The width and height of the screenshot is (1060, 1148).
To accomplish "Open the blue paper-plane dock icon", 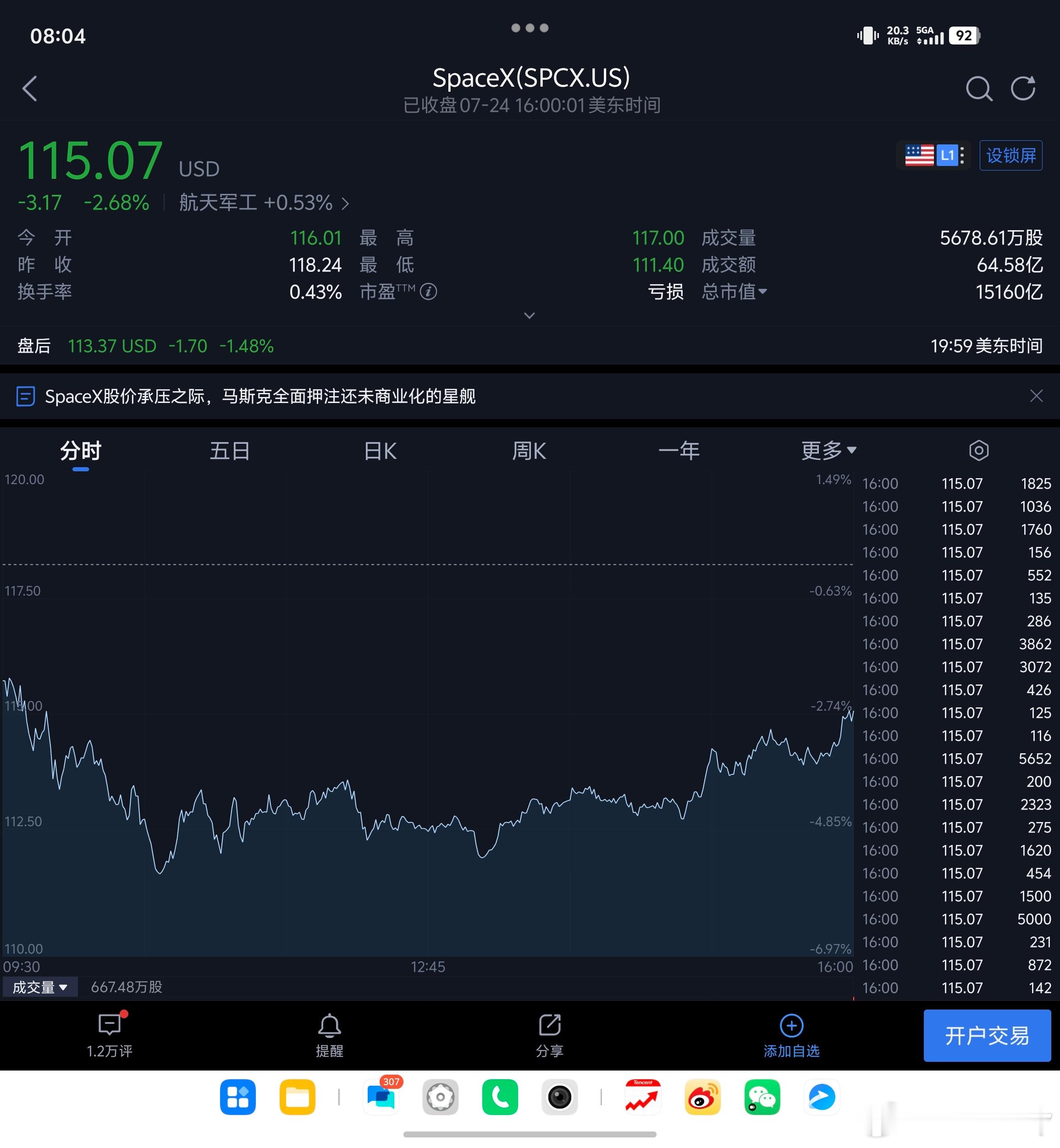I will (x=822, y=1097).
